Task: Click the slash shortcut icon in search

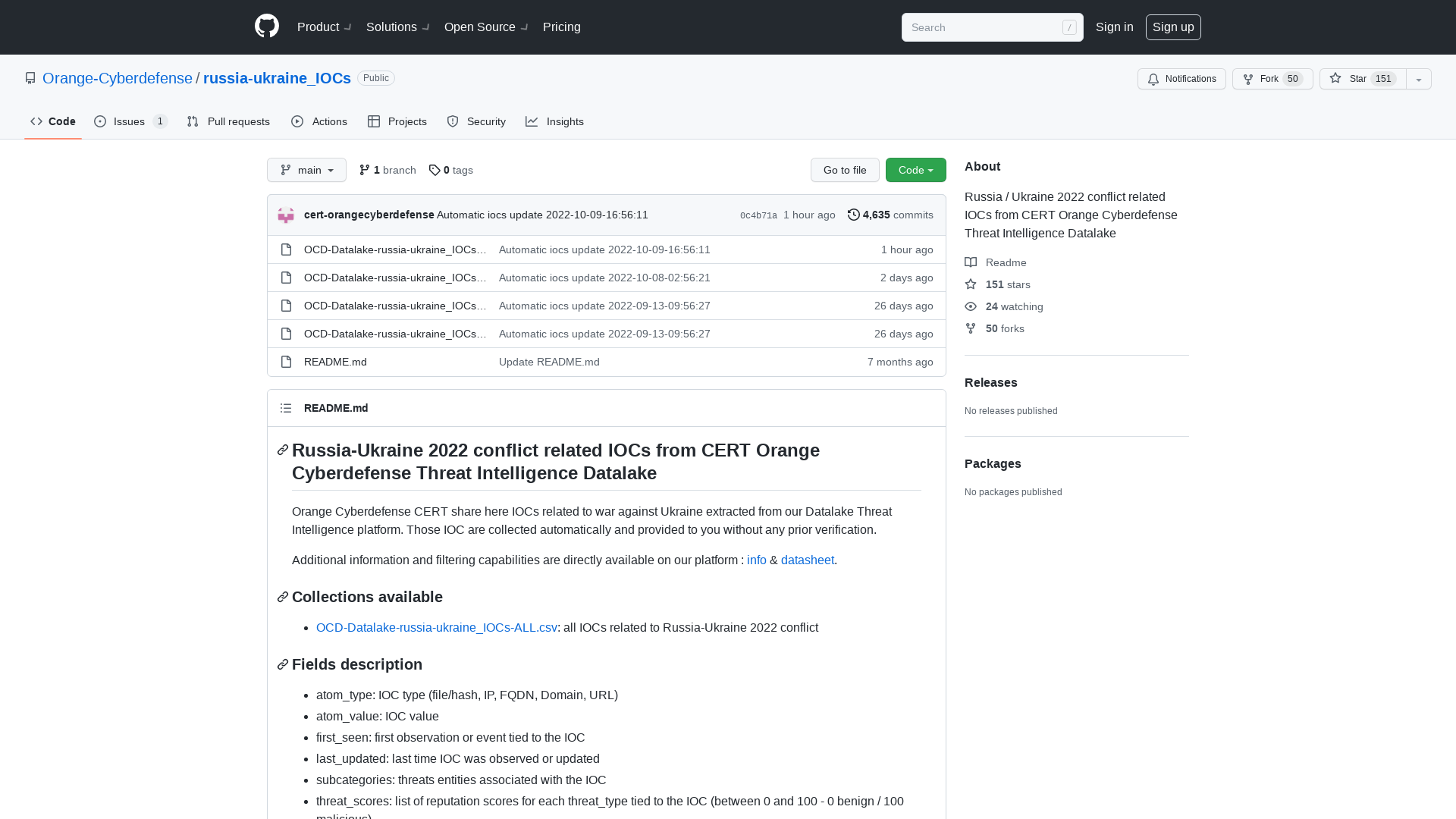Action: [x=1069, y=27]
